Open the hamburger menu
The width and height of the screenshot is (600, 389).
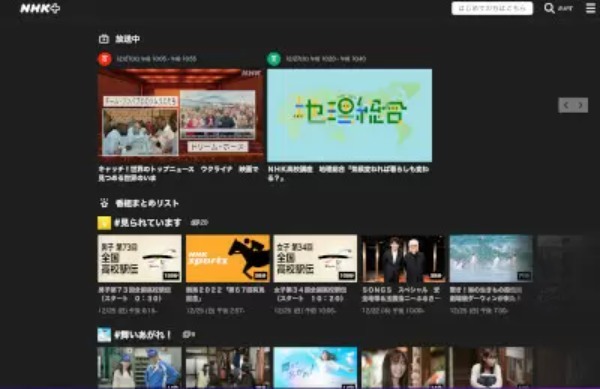tap(590, 8)
